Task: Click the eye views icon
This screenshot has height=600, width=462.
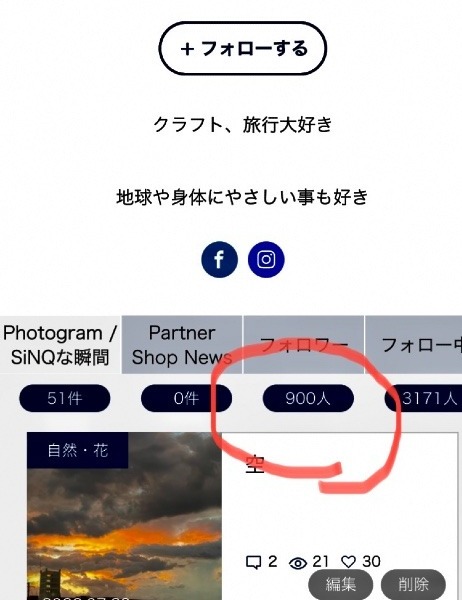Action: pos(298,562)
